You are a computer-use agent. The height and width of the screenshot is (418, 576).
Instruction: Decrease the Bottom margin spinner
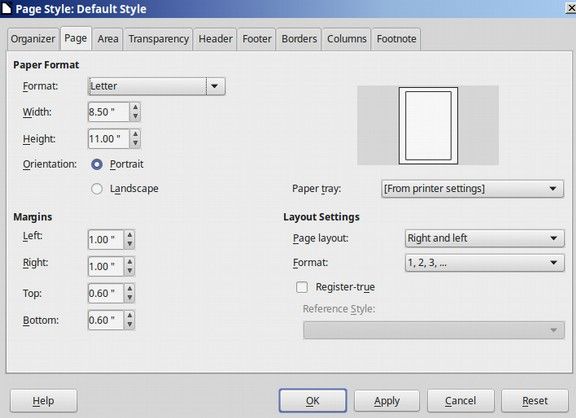pos(130,325)
